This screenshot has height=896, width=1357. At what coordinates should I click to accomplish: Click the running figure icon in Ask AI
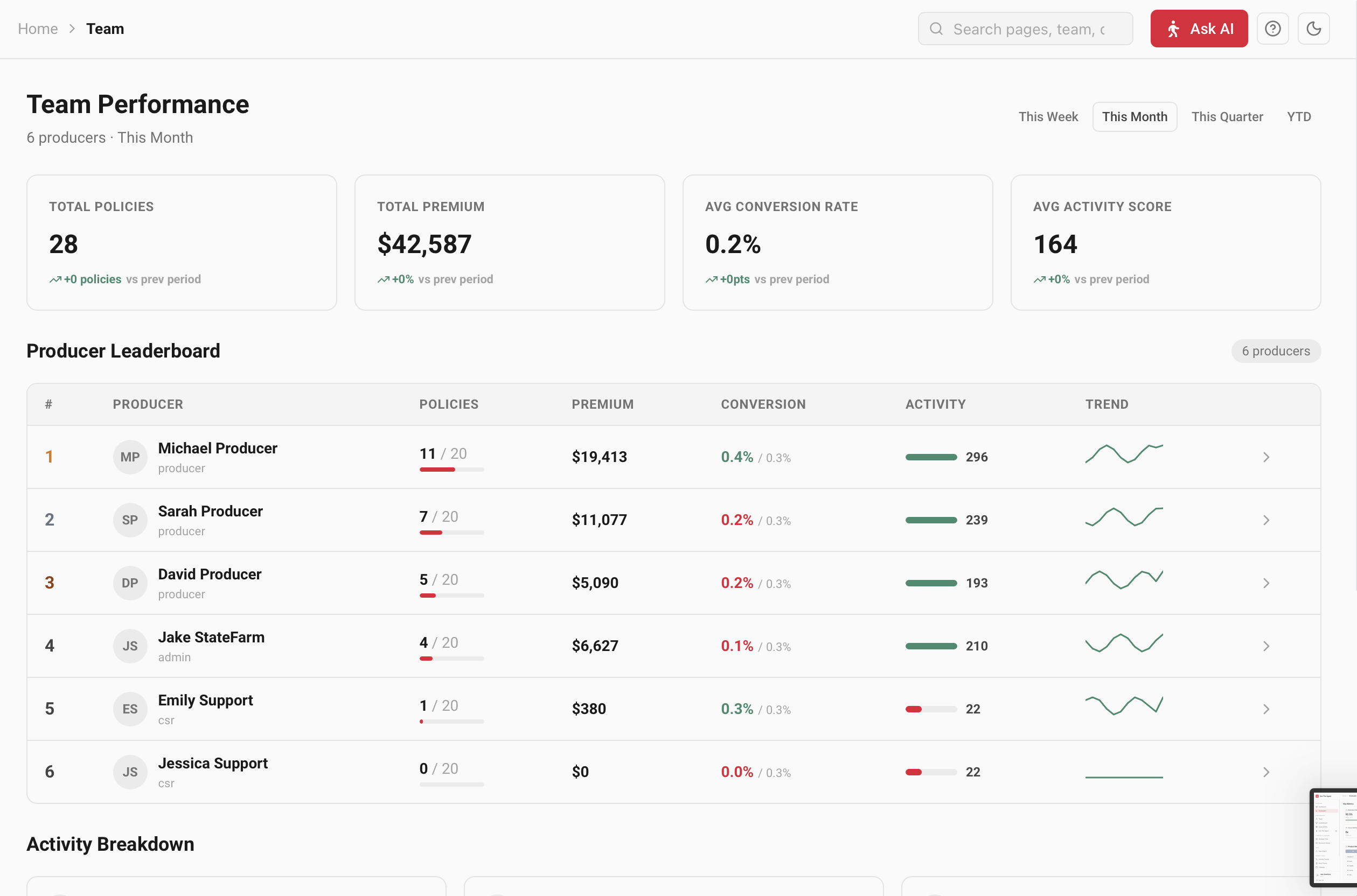pyautogui.click(x=1173, y=29)
